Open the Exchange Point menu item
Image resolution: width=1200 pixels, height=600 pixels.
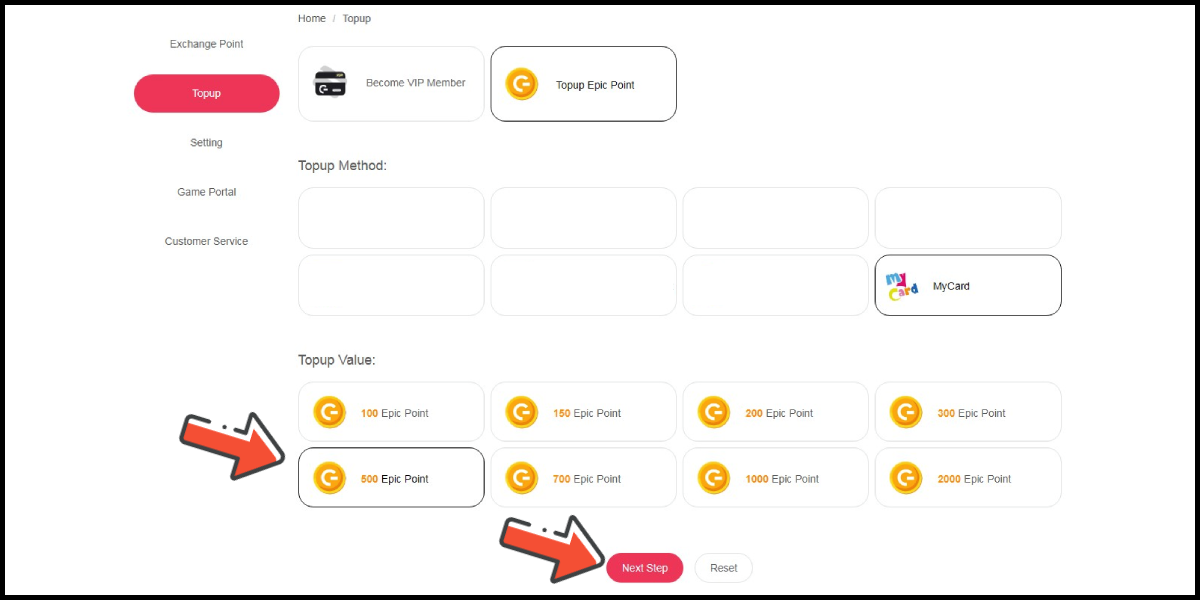pyautogui.click(x=206, y=44)
